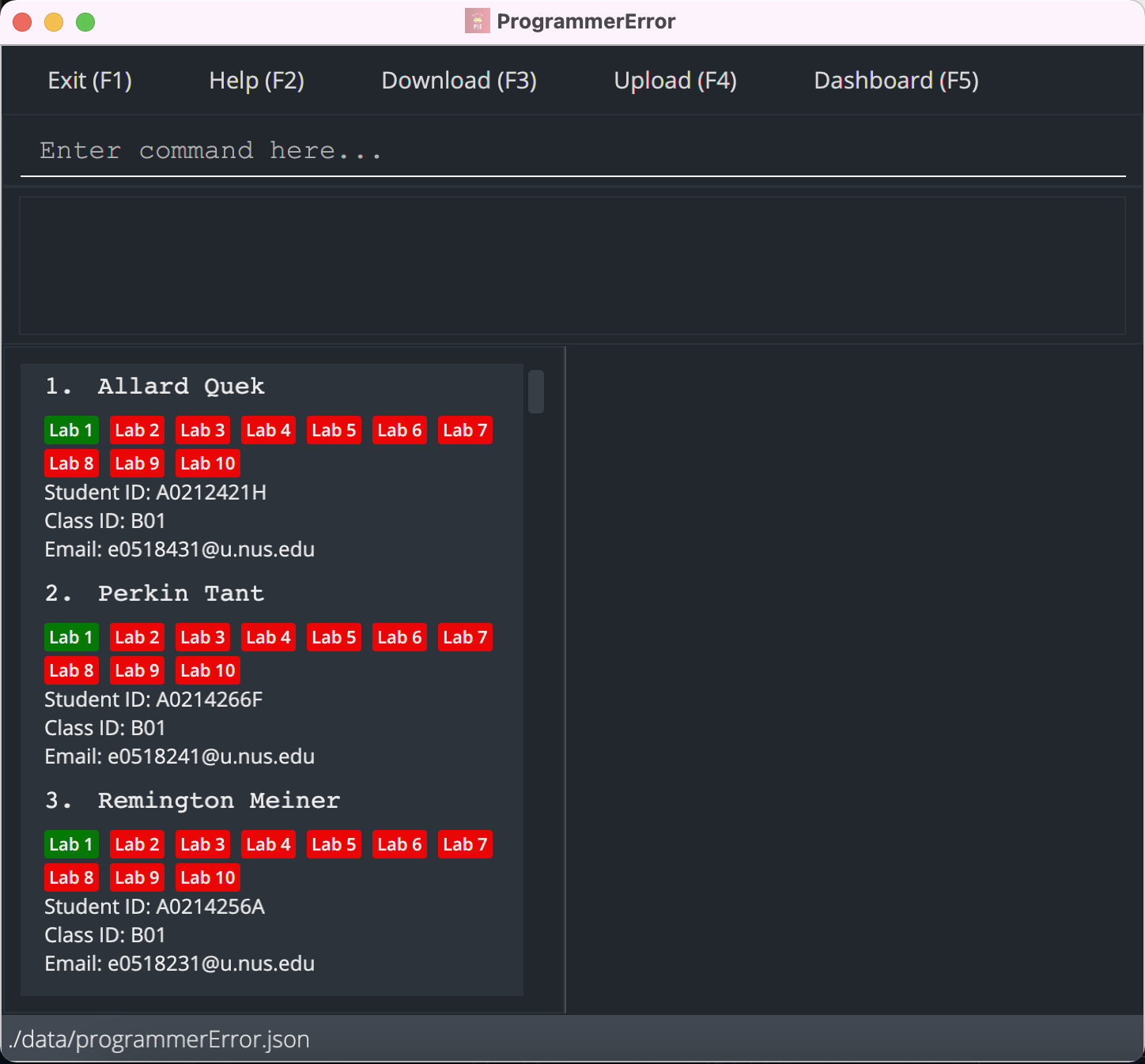Screen dimensions: 1145x1064
Task: Click Lab 8 tag under Remington Meiner
Action: (x=71, y=877)
